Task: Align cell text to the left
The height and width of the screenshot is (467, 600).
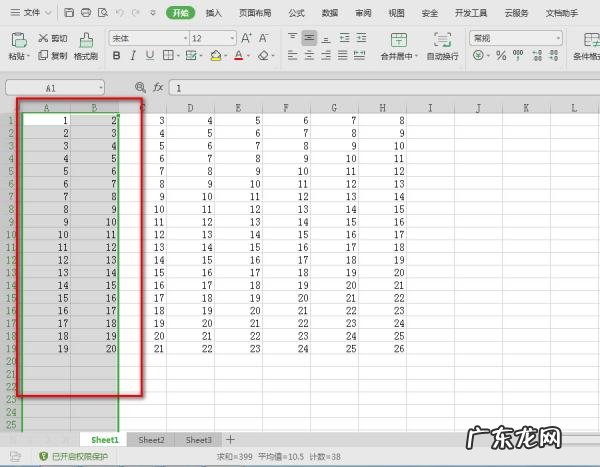Action: pos(292,56)
